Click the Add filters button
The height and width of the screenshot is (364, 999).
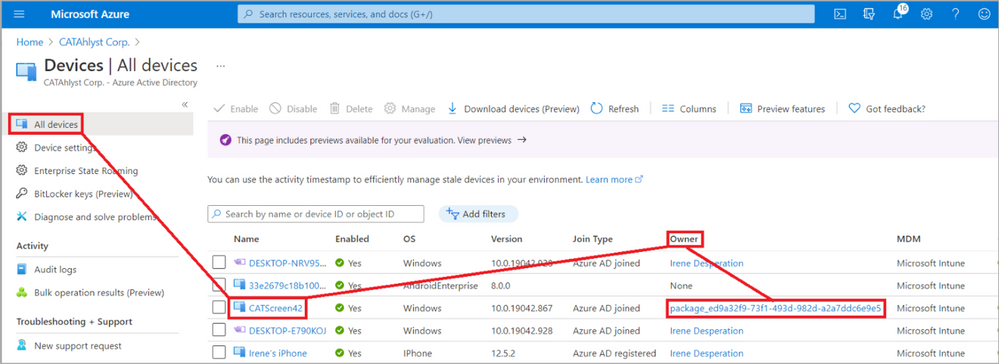pos(478,214)
